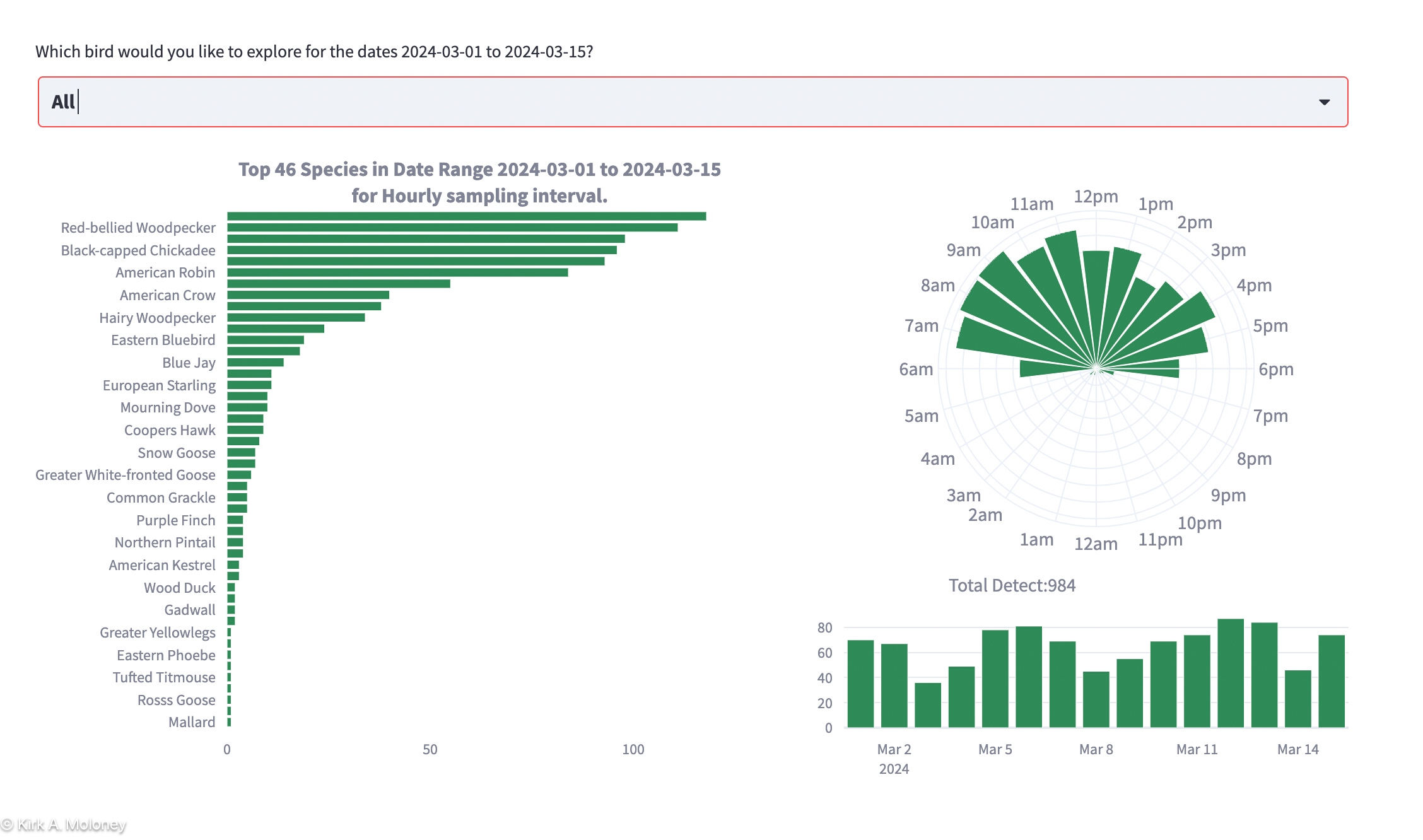Open the bird selection dropdown arrow
This screenshot has height=840, width=1423.
[x=1324, y=102]
